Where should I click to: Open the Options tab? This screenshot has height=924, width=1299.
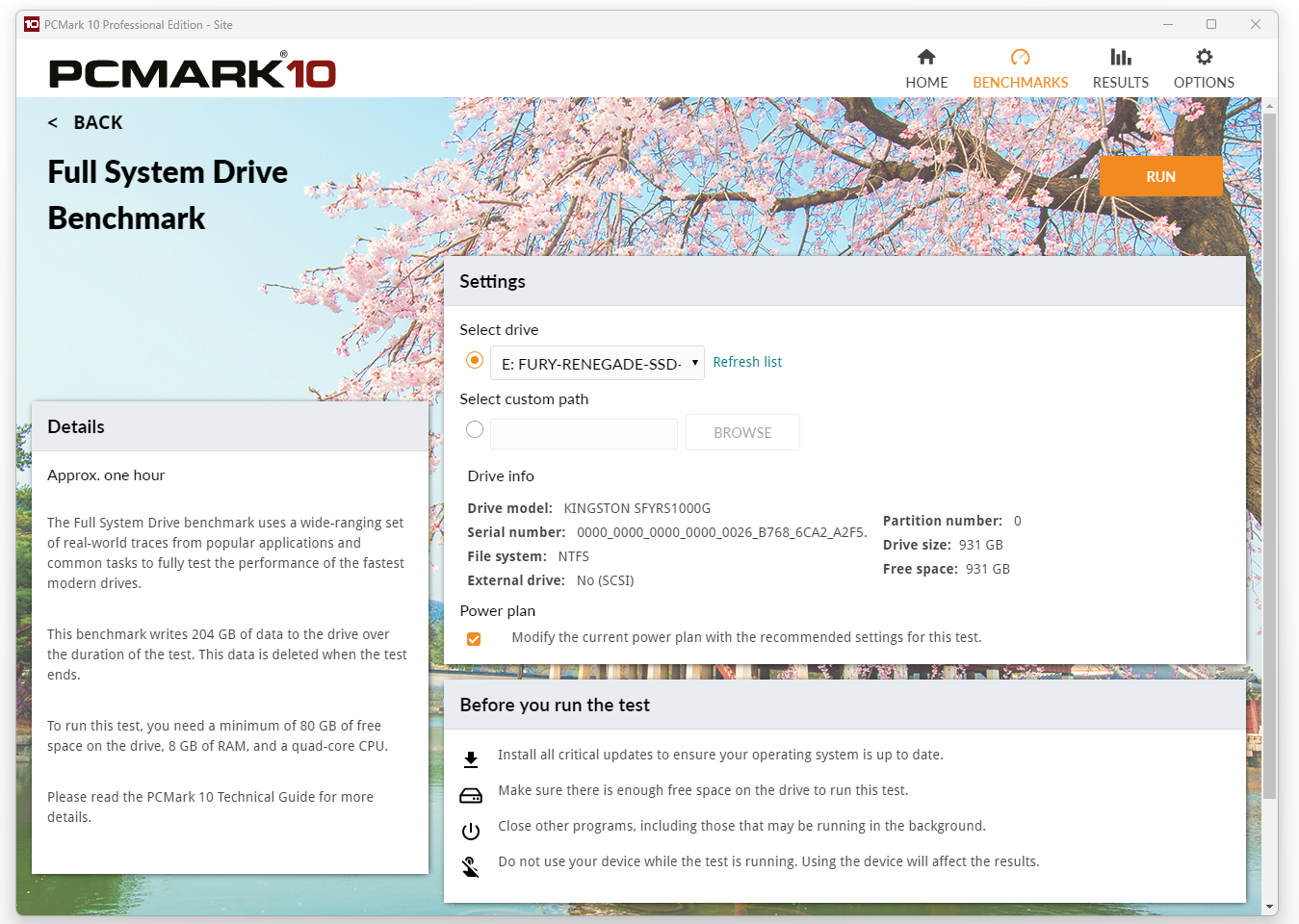(x=1204, y=69)
